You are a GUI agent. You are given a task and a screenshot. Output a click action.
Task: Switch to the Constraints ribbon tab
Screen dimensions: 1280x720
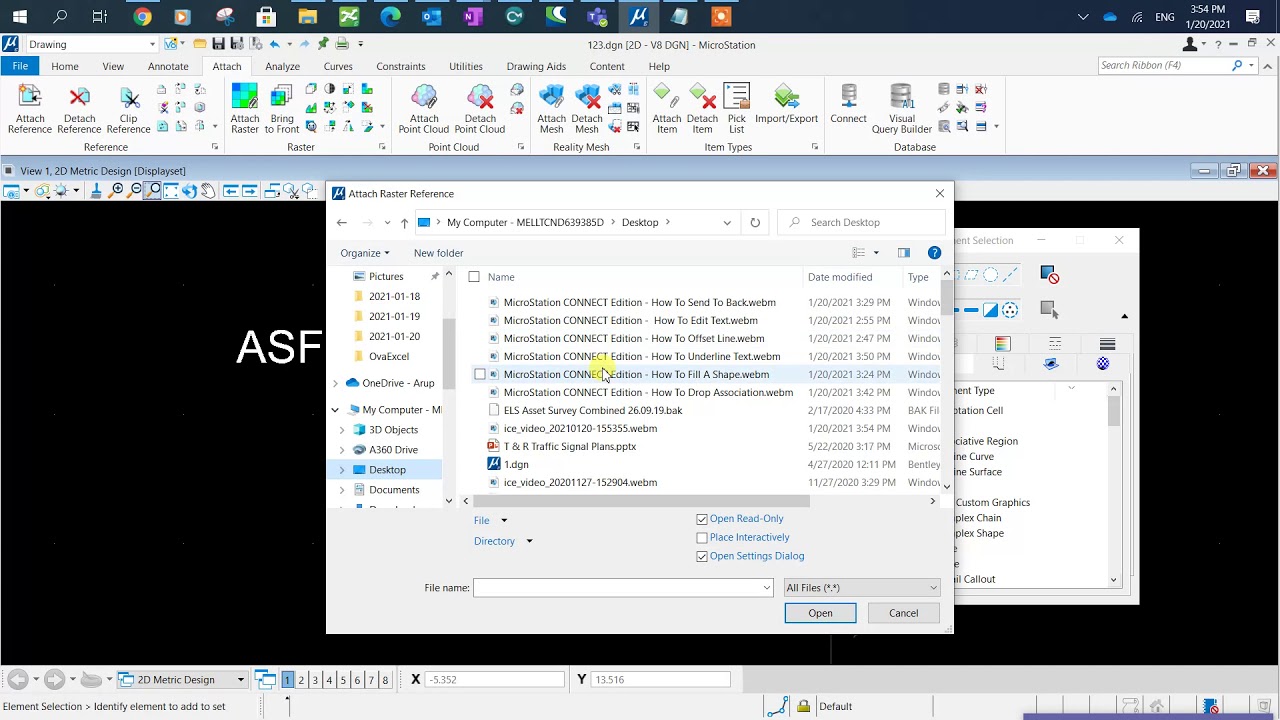(401, 66)
